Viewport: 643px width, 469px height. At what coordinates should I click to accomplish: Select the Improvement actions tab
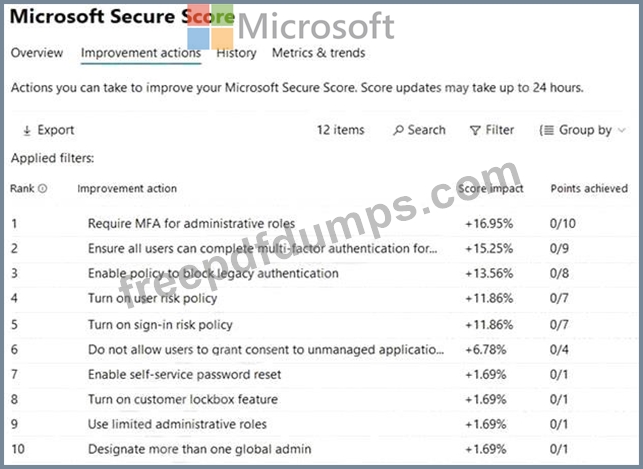click(140, 53)
